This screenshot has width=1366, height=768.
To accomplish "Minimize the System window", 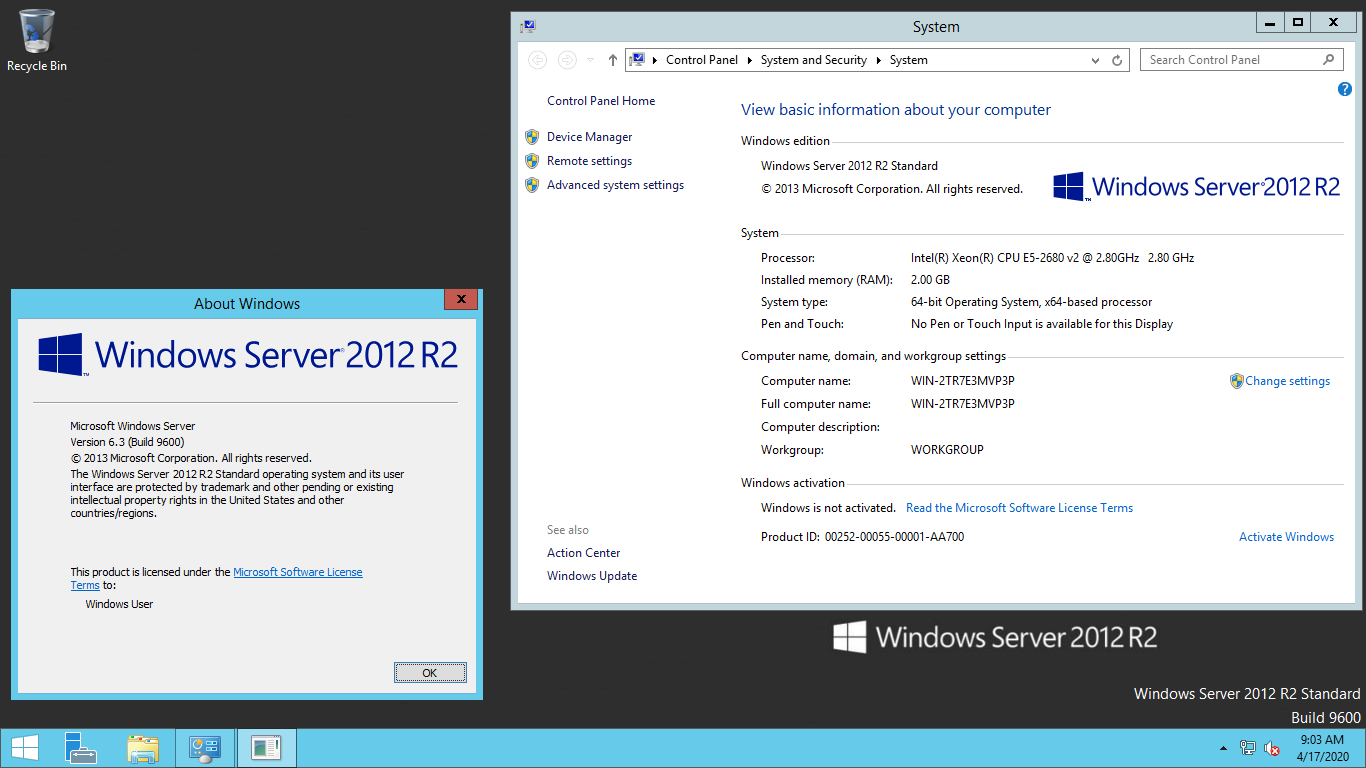I will pyautogui.click(x=1271, y=22).
